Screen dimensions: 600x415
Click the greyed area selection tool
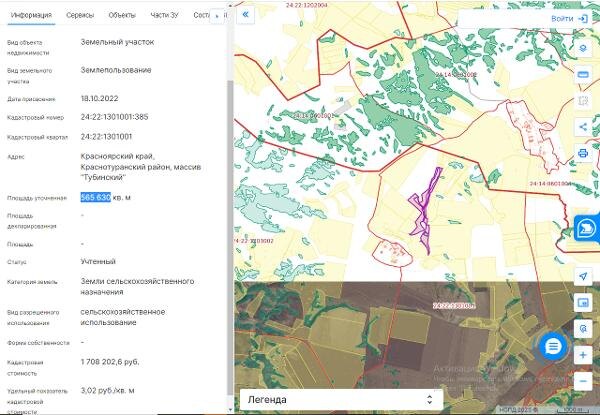click(x=583, y=101)
